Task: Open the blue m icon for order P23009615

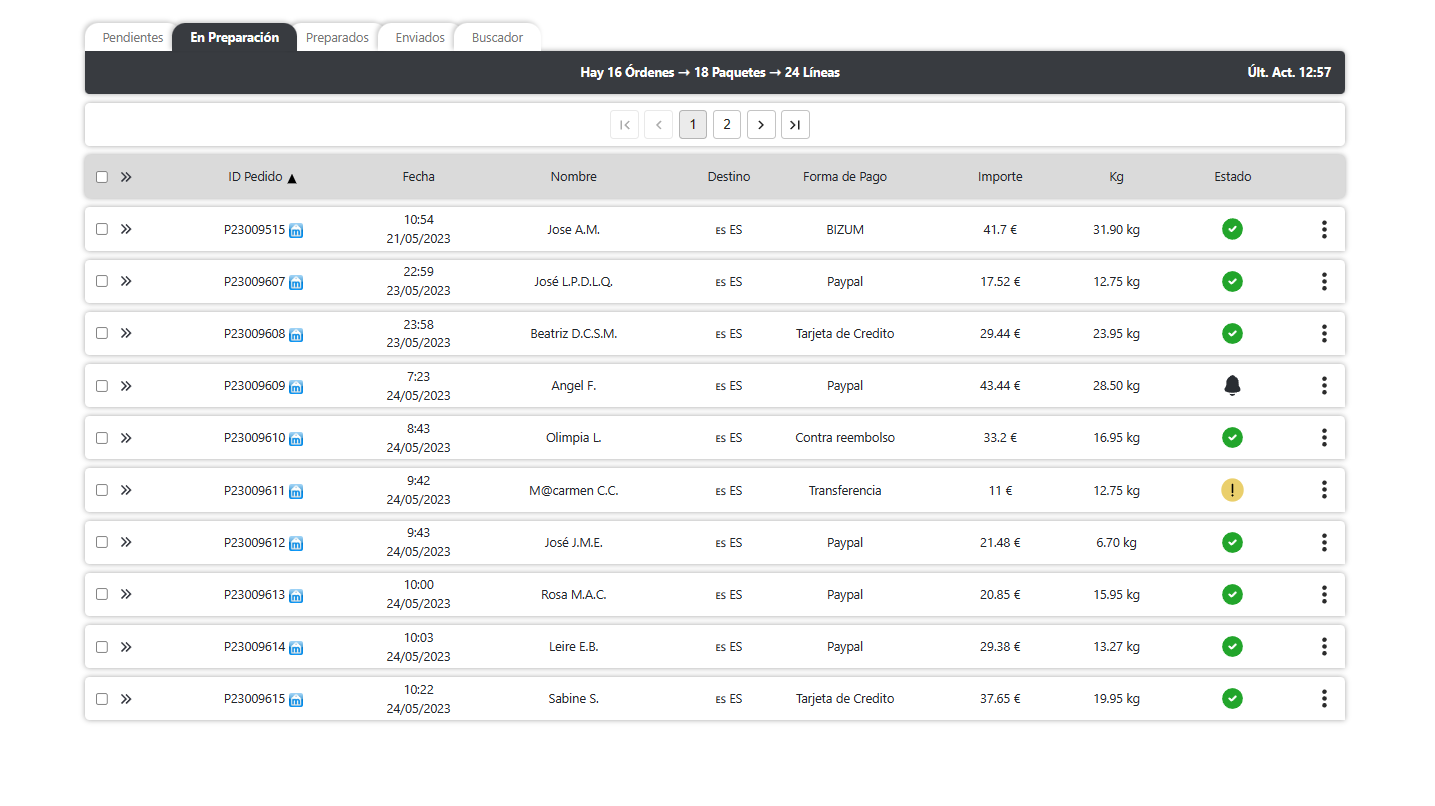Action: click(x=296, y=700)
